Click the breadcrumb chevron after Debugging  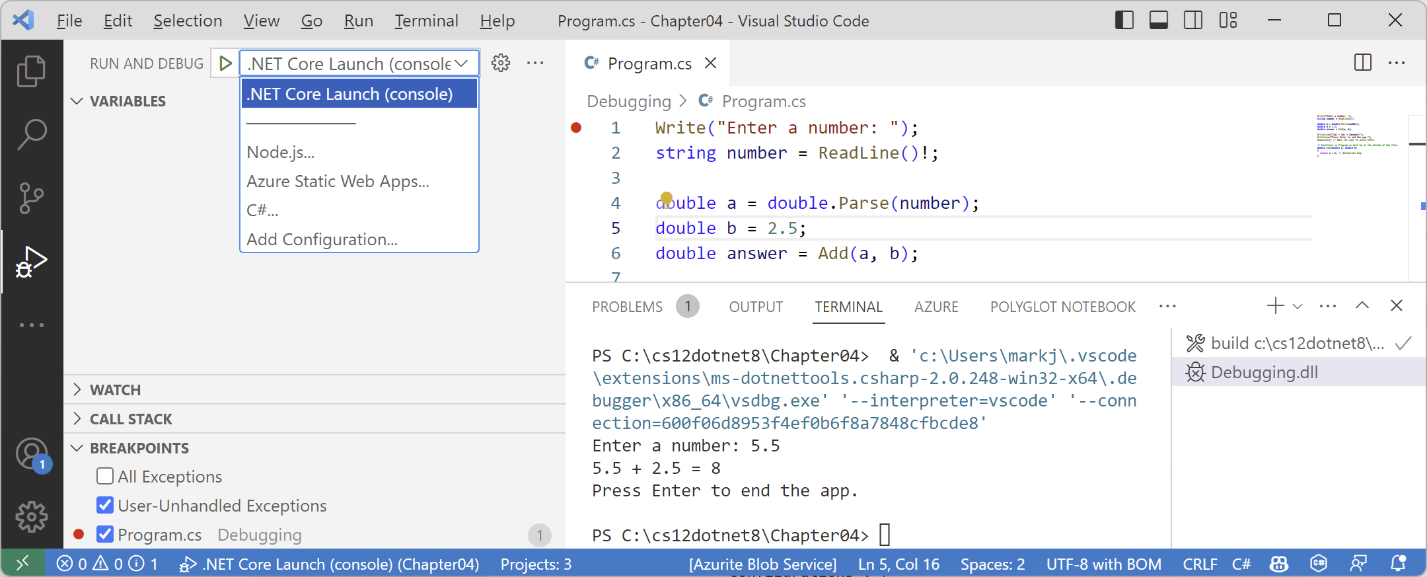tap(683, 101)
